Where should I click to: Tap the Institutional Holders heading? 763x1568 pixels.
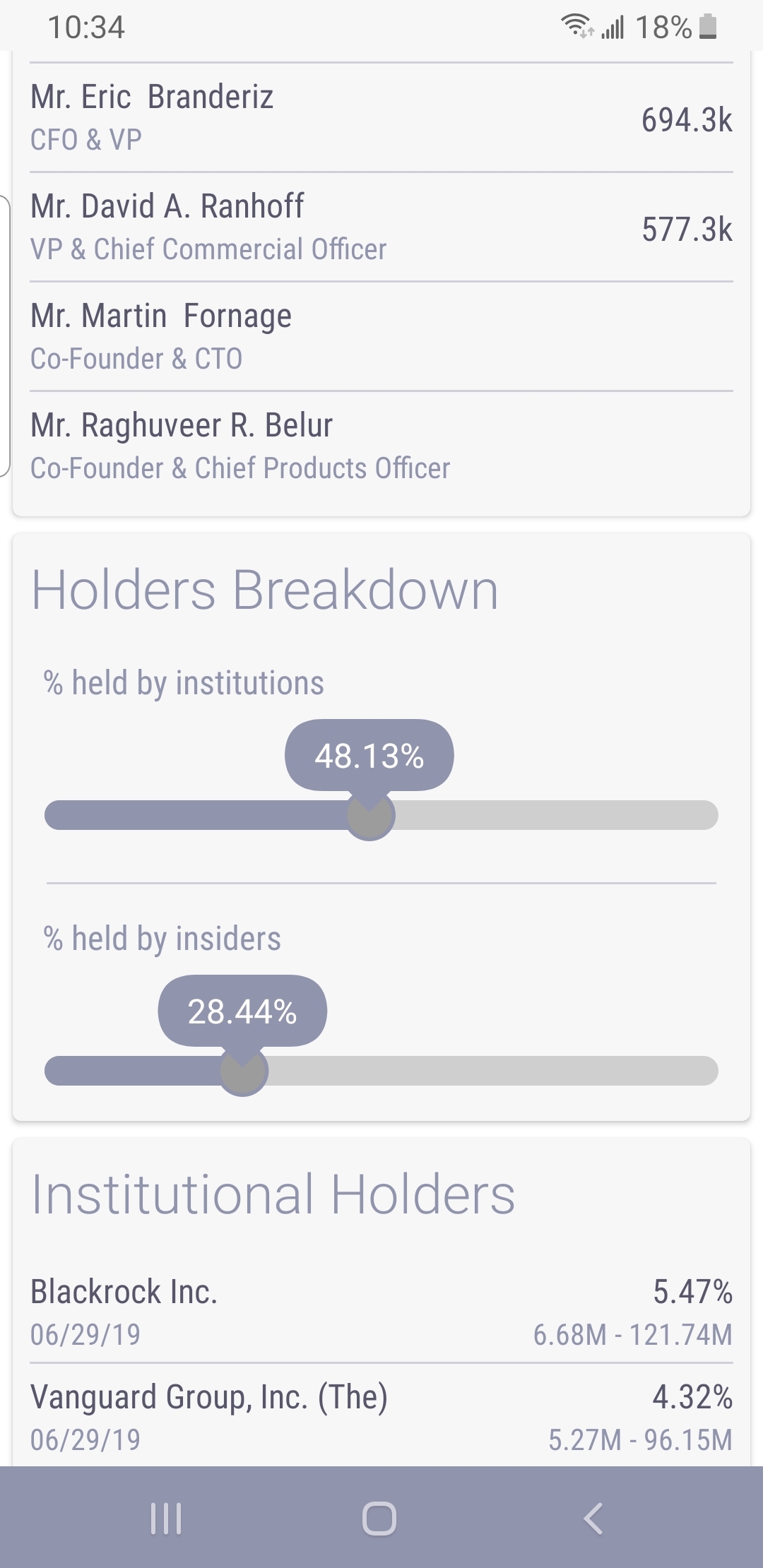pos(273,1195)
